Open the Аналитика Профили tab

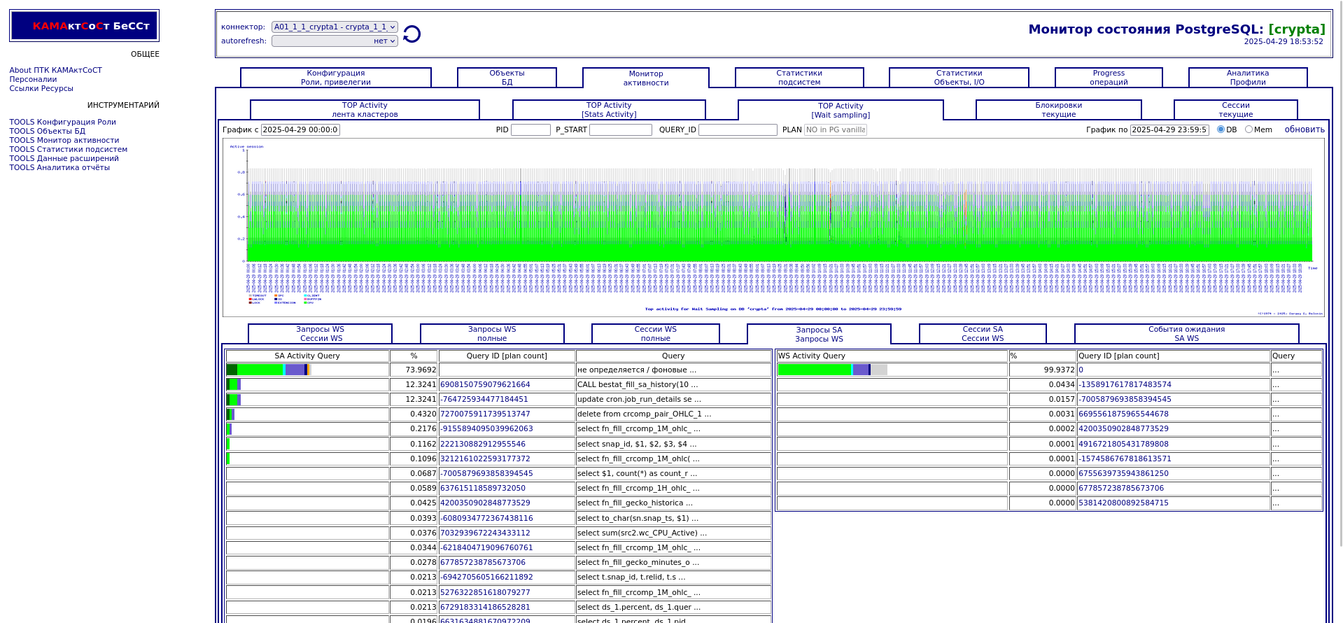coord(1248,78)
